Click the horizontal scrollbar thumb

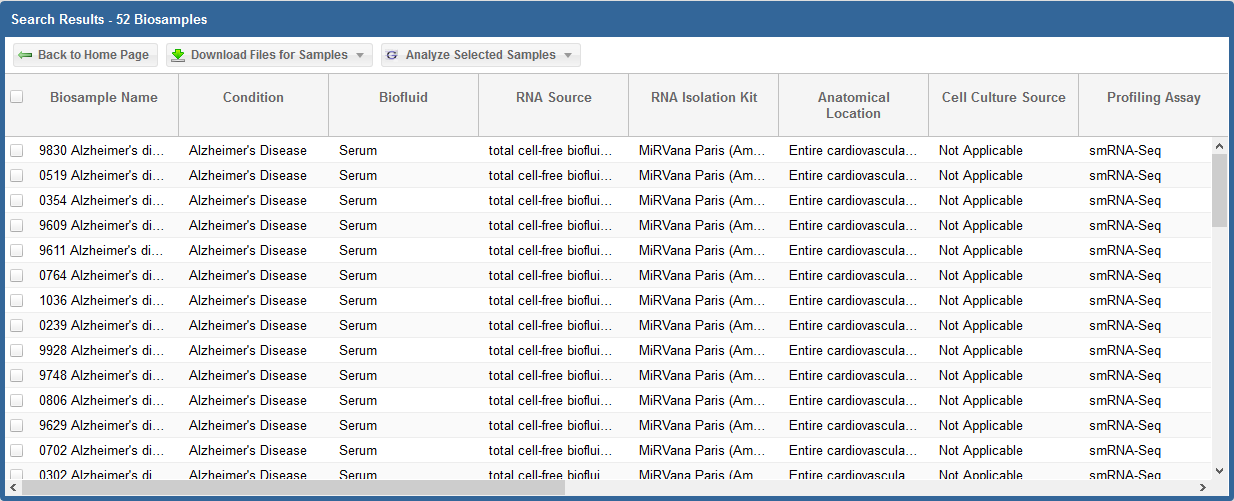(x=290, y=488)
